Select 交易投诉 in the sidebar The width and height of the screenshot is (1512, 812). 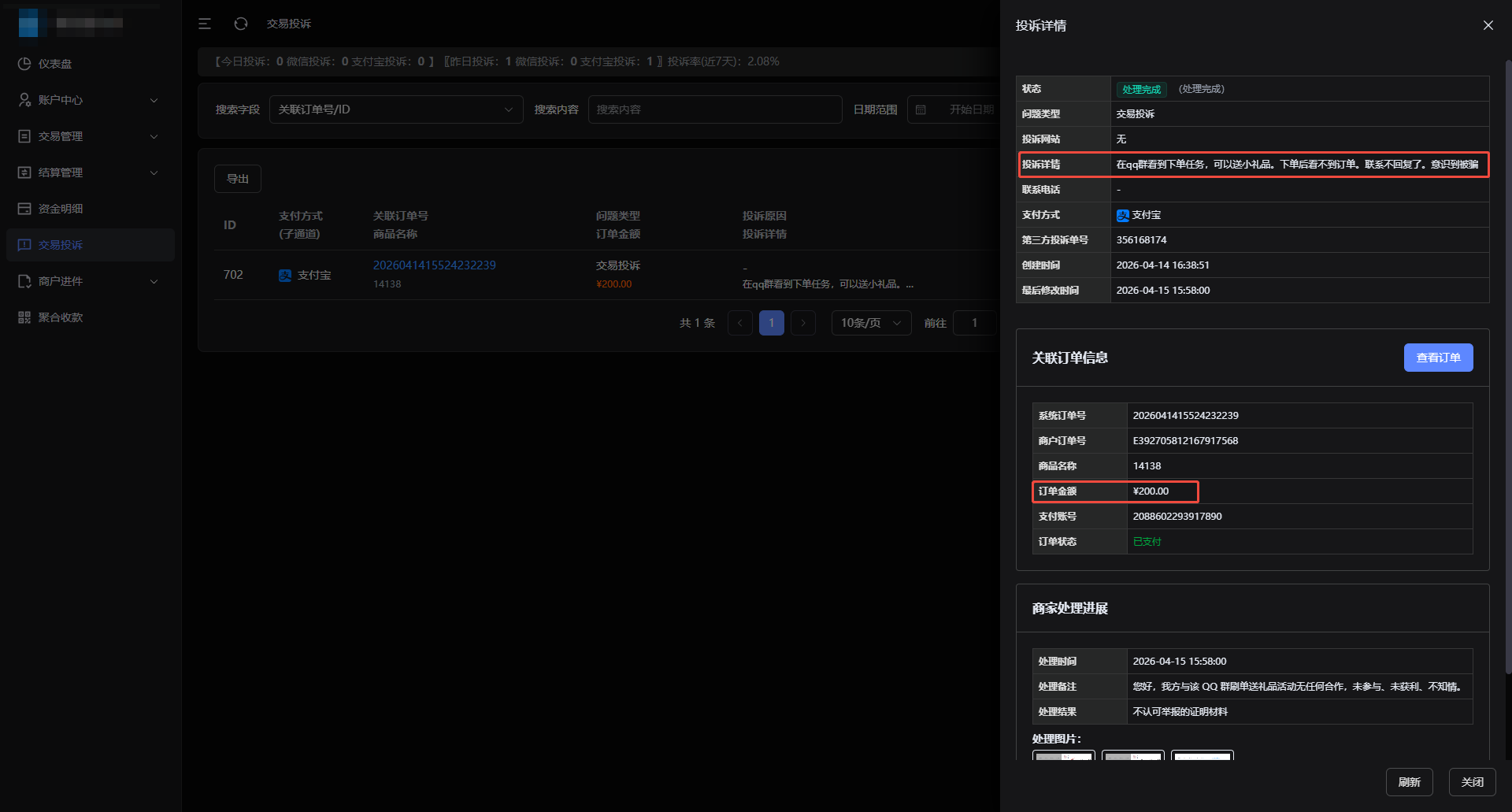(61, 245)
